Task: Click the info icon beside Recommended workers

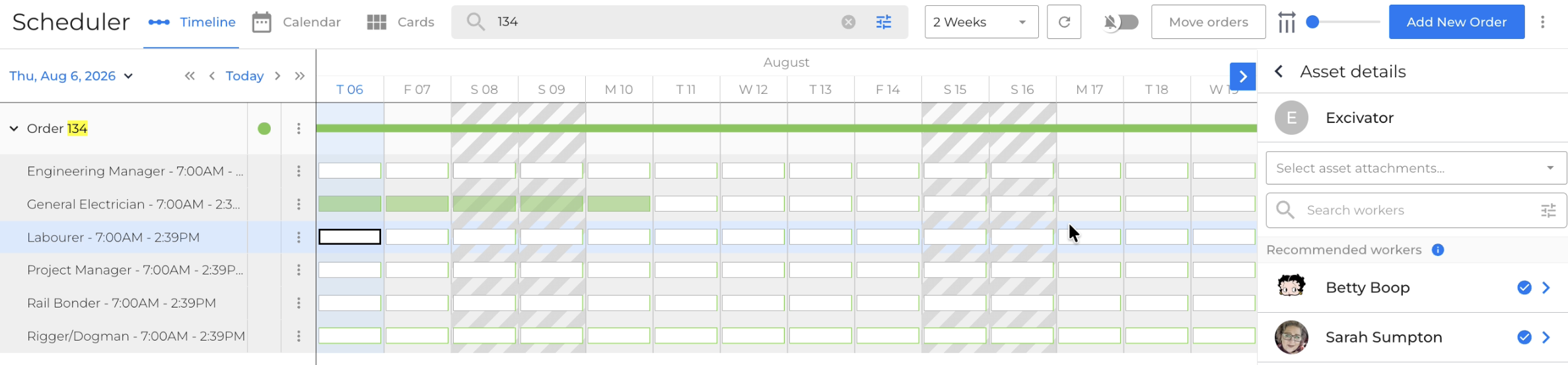Action: coord(1438,250)
